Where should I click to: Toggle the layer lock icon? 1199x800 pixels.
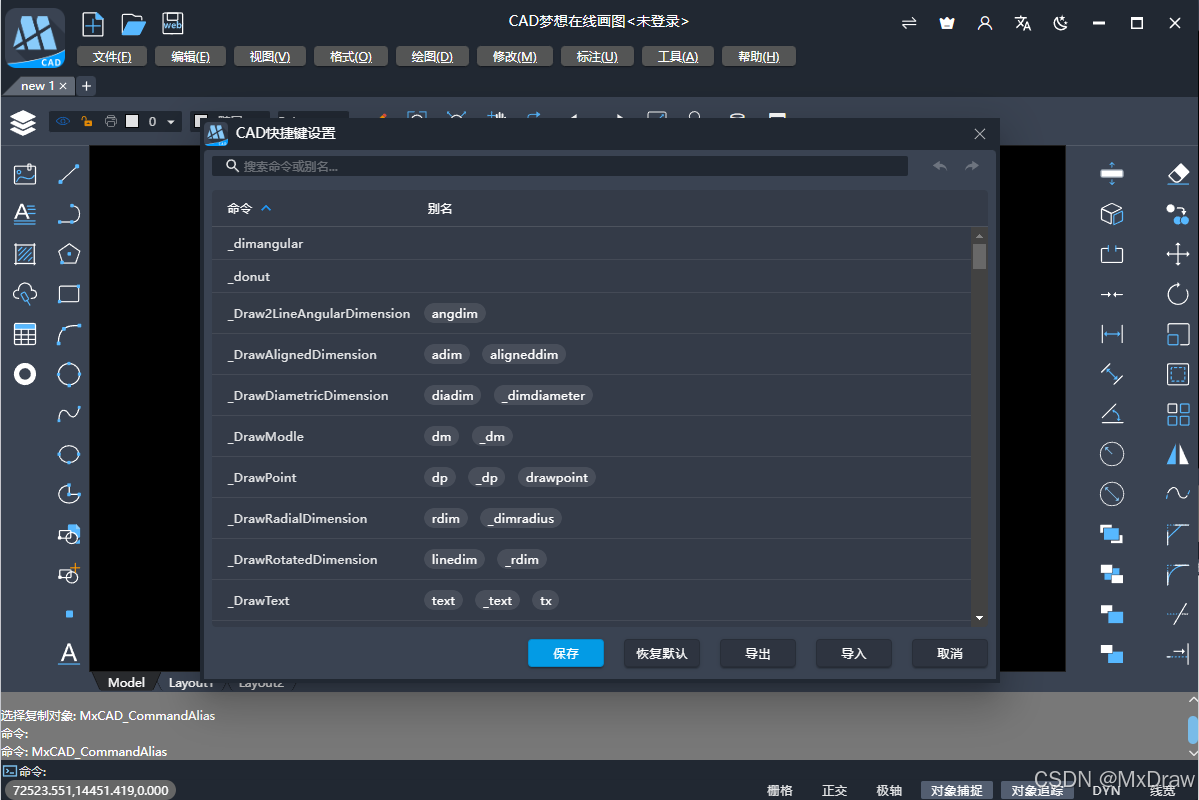click(87, 122)
